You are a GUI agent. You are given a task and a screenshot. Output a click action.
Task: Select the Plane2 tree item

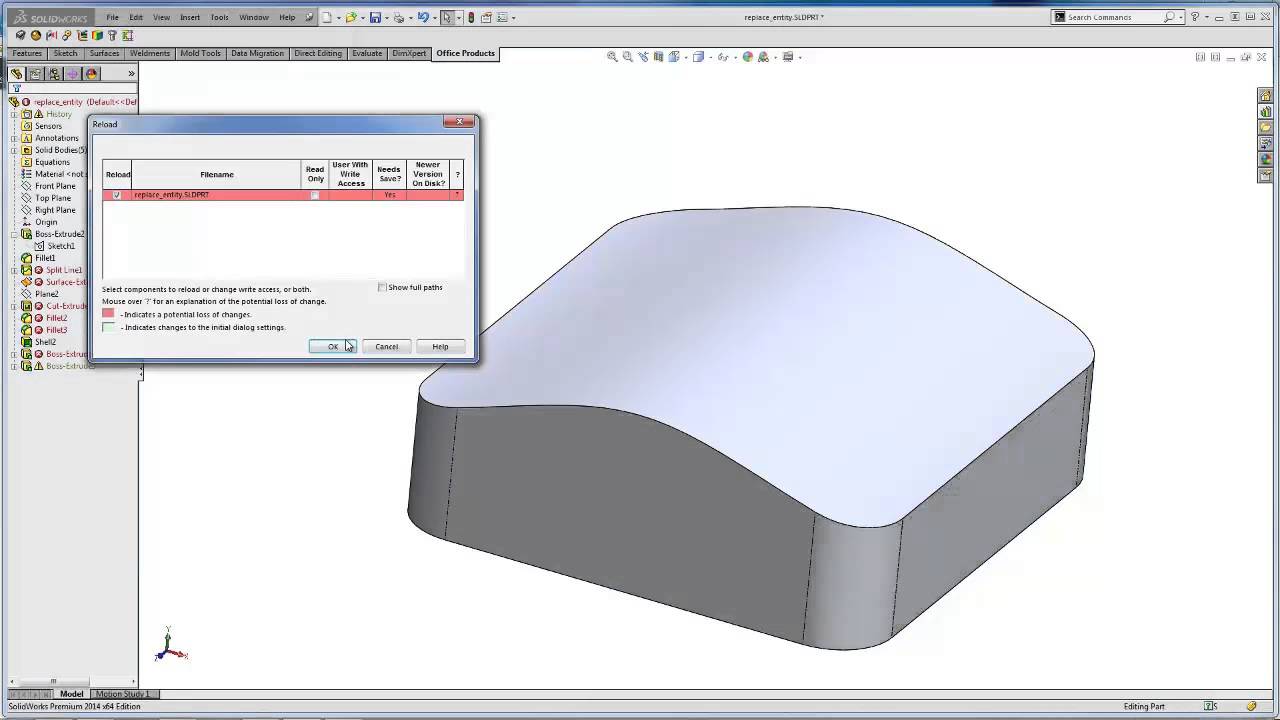(x=46, y=294)
